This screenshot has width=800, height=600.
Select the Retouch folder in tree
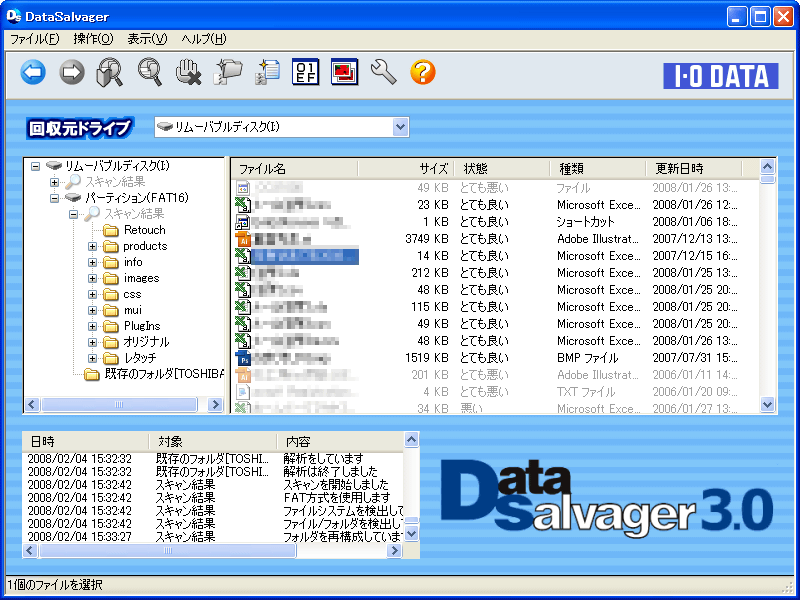pyautogui.click(x=144, y=230)
